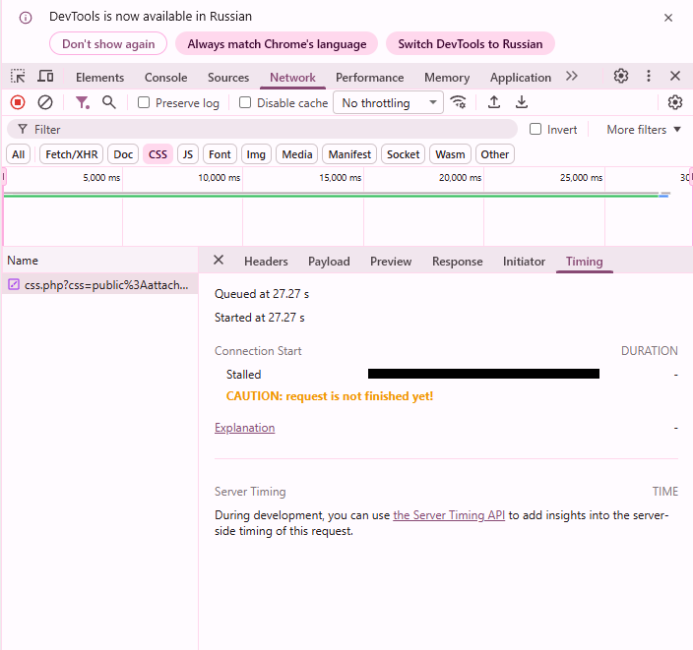Select the Network tab
The image size is (693, 650).
(x=293, y=77)
